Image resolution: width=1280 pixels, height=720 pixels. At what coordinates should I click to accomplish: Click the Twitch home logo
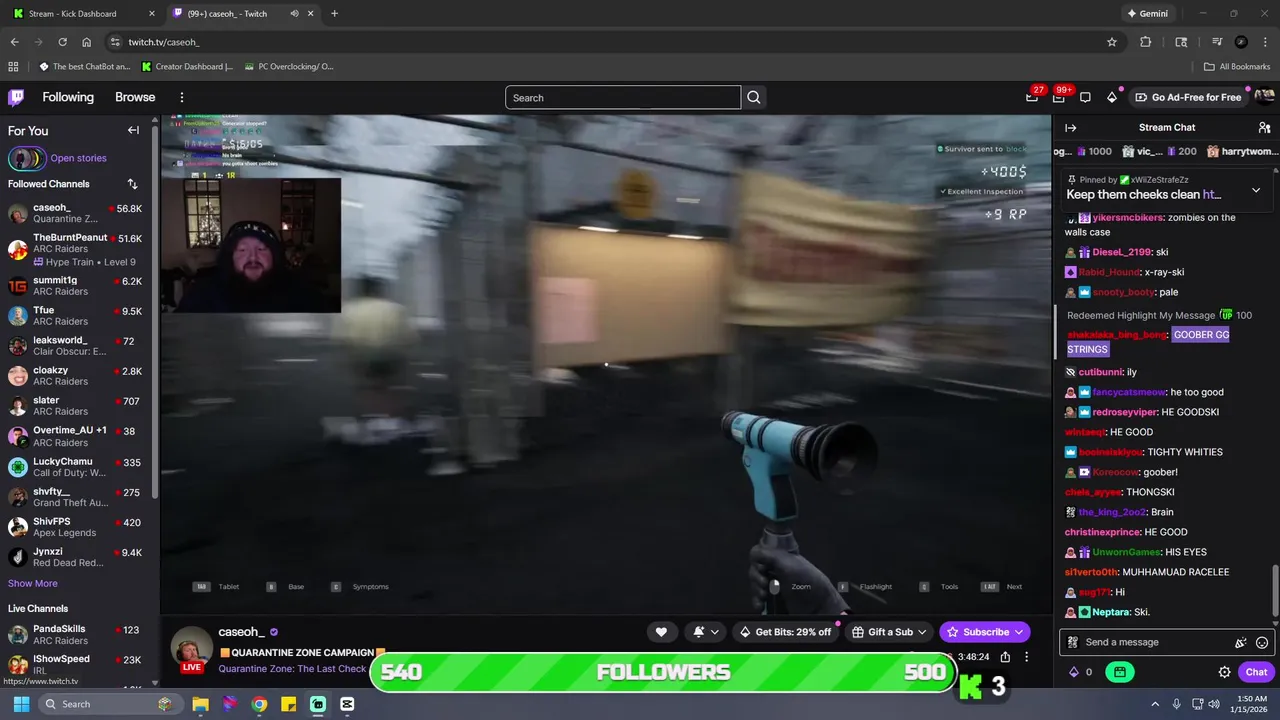tap(16, 97)
